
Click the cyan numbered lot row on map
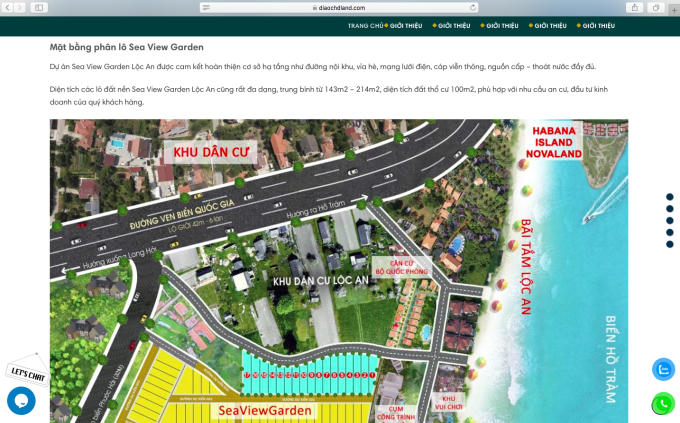(x=309, y=375)
